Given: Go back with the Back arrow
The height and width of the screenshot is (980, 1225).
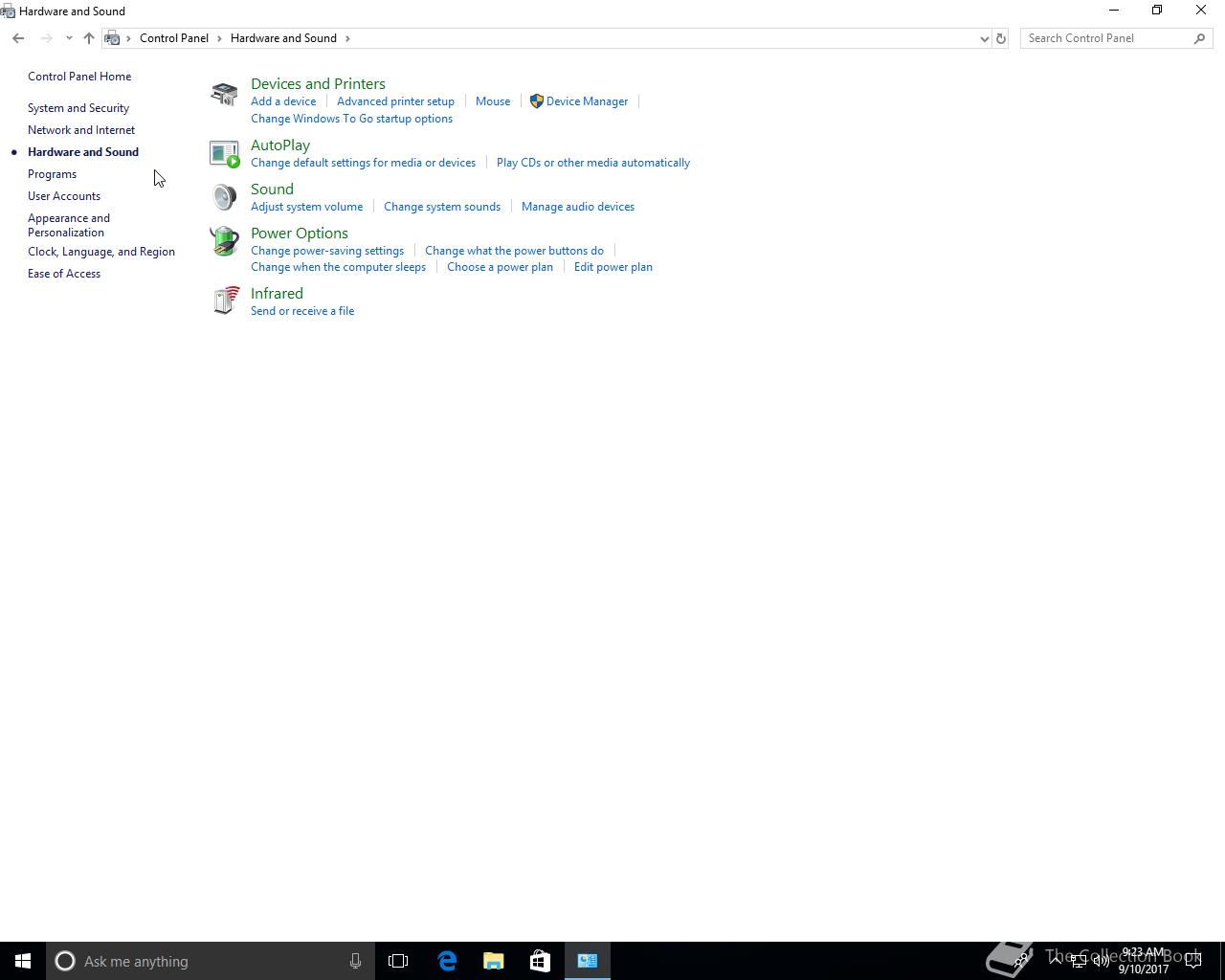Looking at the screenshot, I should point(18,38).
